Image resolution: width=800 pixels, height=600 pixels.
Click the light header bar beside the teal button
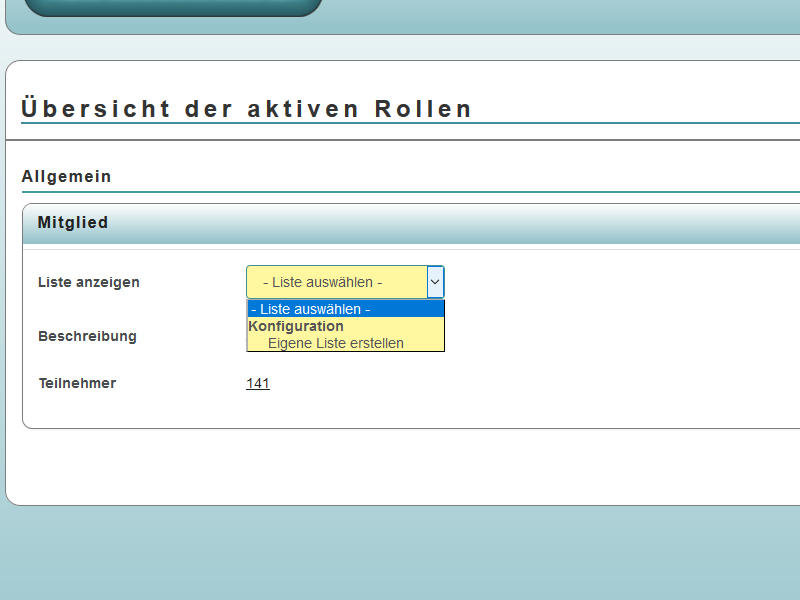point(560,15)
